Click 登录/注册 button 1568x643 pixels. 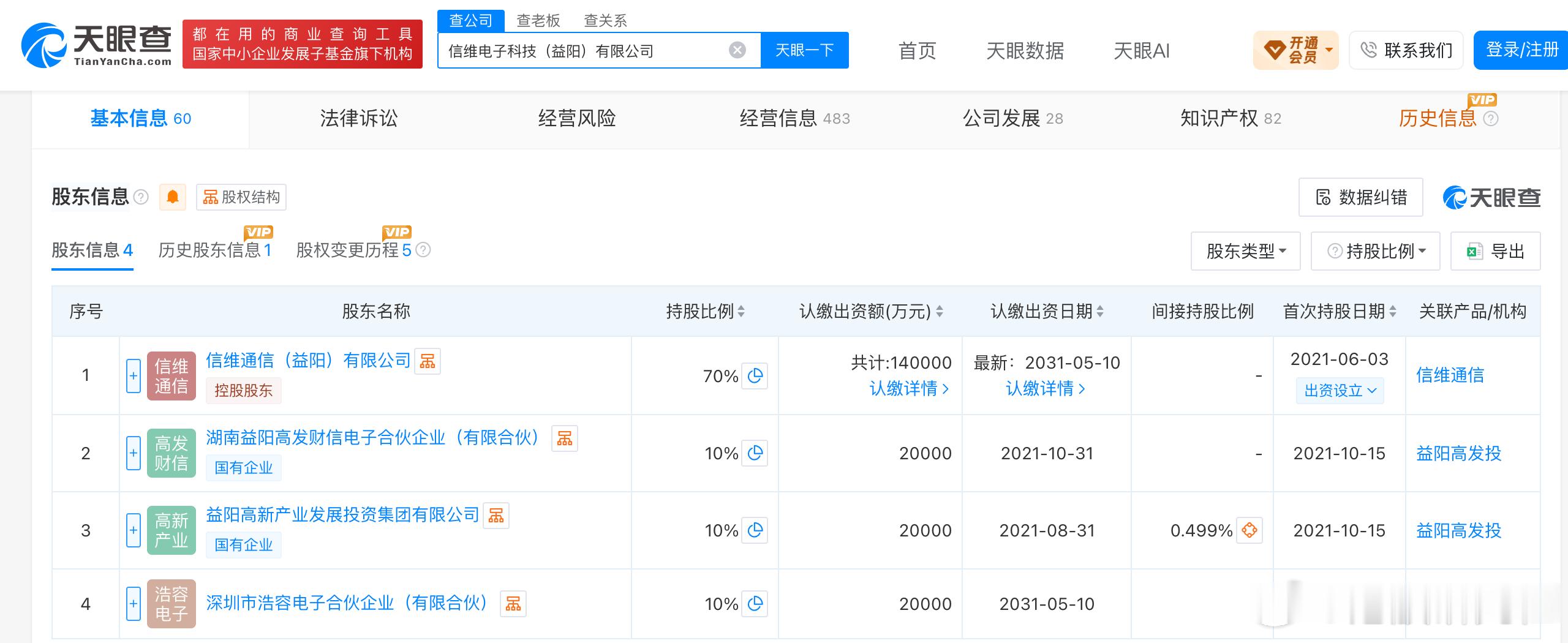tap(1521, 50)
